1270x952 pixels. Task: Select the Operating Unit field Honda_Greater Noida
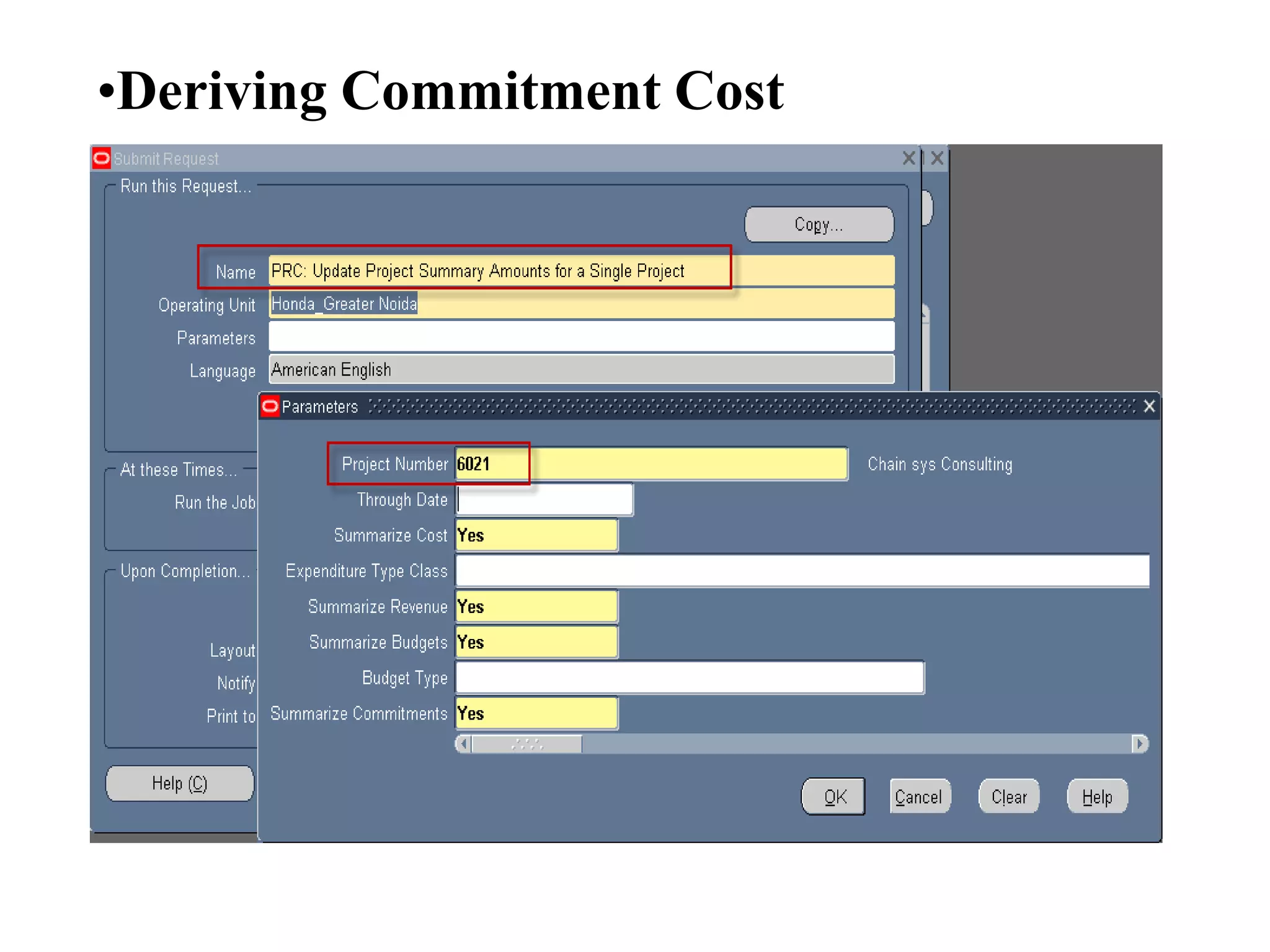coord(582,304)
